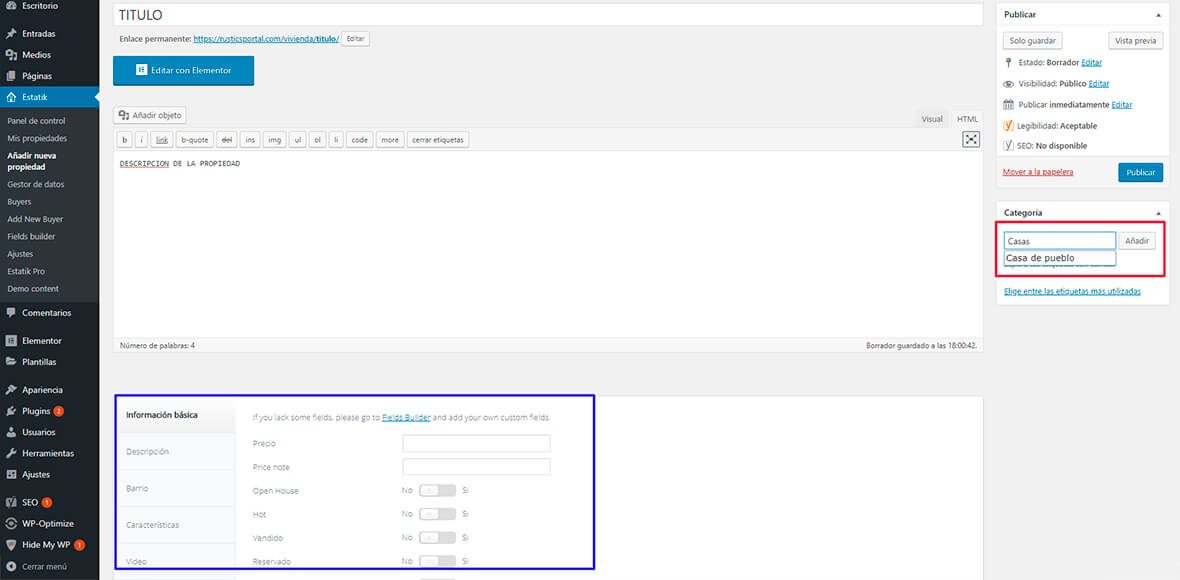Viewport: 1180px width, 580px height.
Task: Click the b-quote toolbar button
Action: click(x=195, y=139)
